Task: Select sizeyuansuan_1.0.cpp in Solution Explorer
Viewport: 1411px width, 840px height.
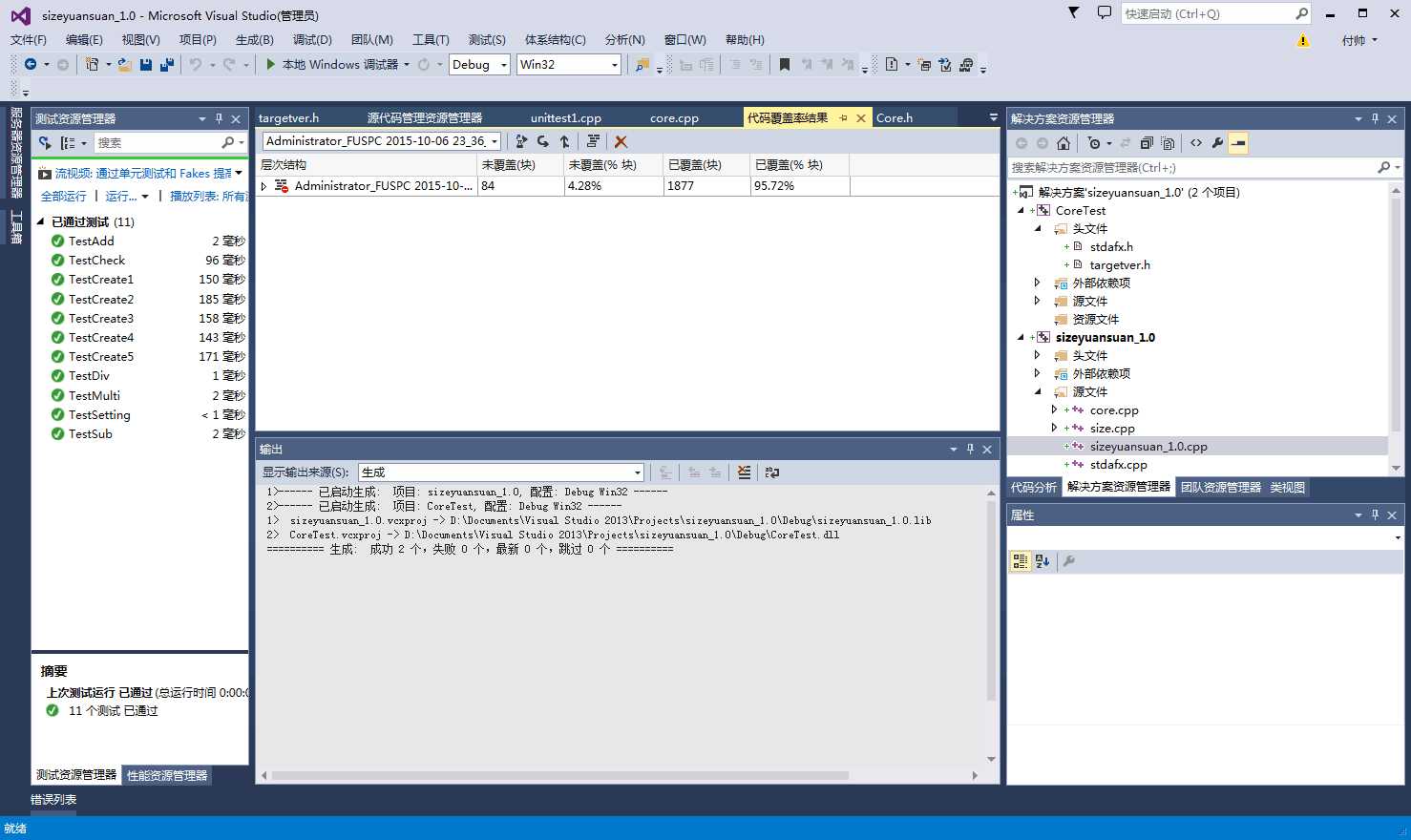Action: [x=1148, y=446]
